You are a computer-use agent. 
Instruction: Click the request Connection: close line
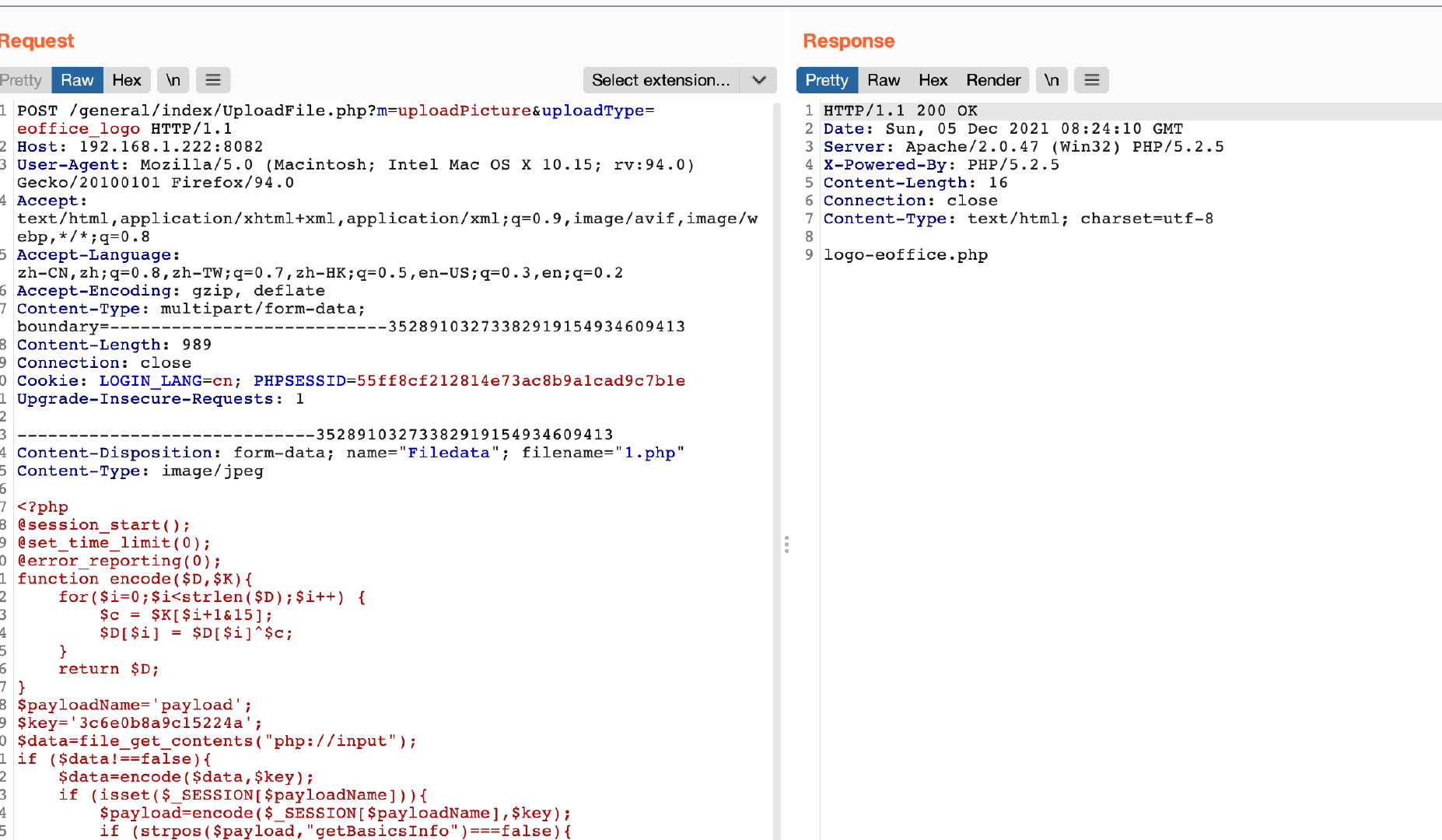[x=103, y=363]
